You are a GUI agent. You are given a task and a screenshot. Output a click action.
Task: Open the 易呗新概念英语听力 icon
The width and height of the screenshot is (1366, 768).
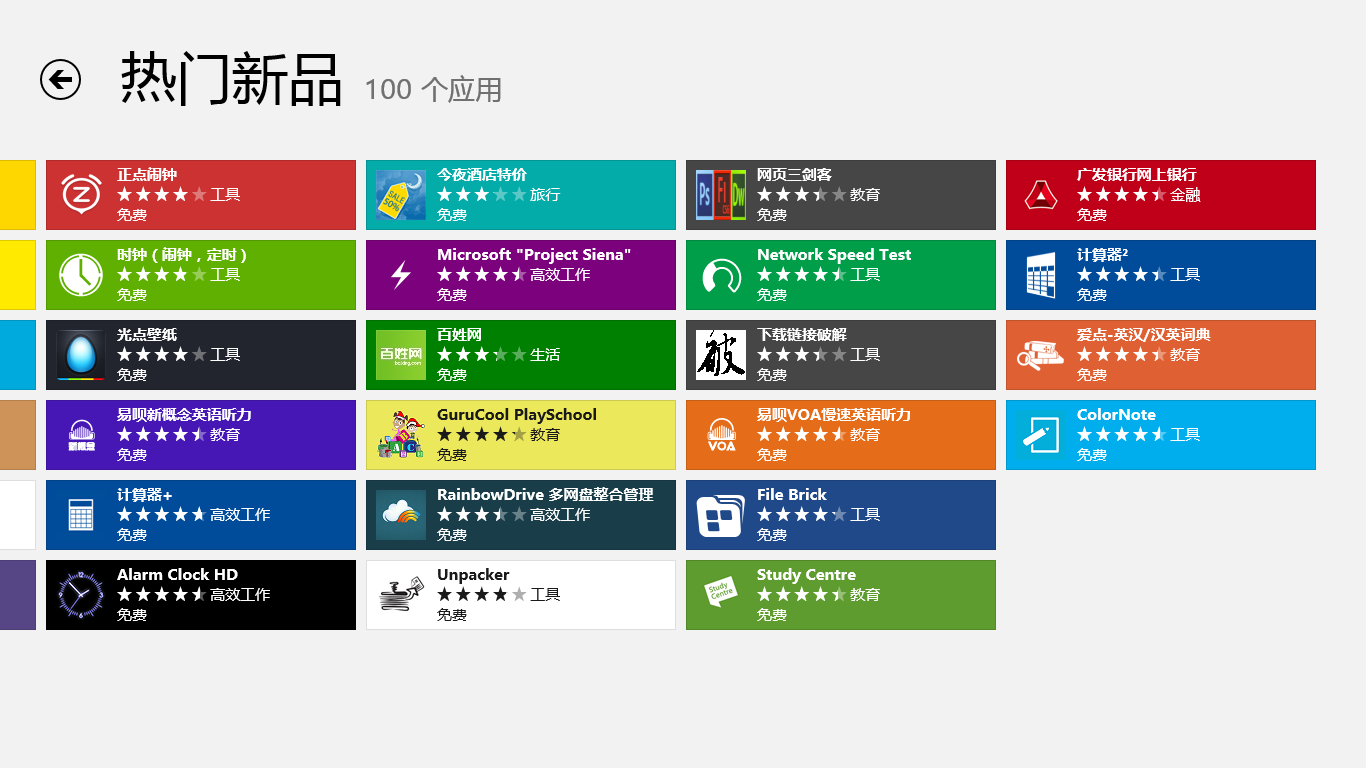click(x=81, y=435)
